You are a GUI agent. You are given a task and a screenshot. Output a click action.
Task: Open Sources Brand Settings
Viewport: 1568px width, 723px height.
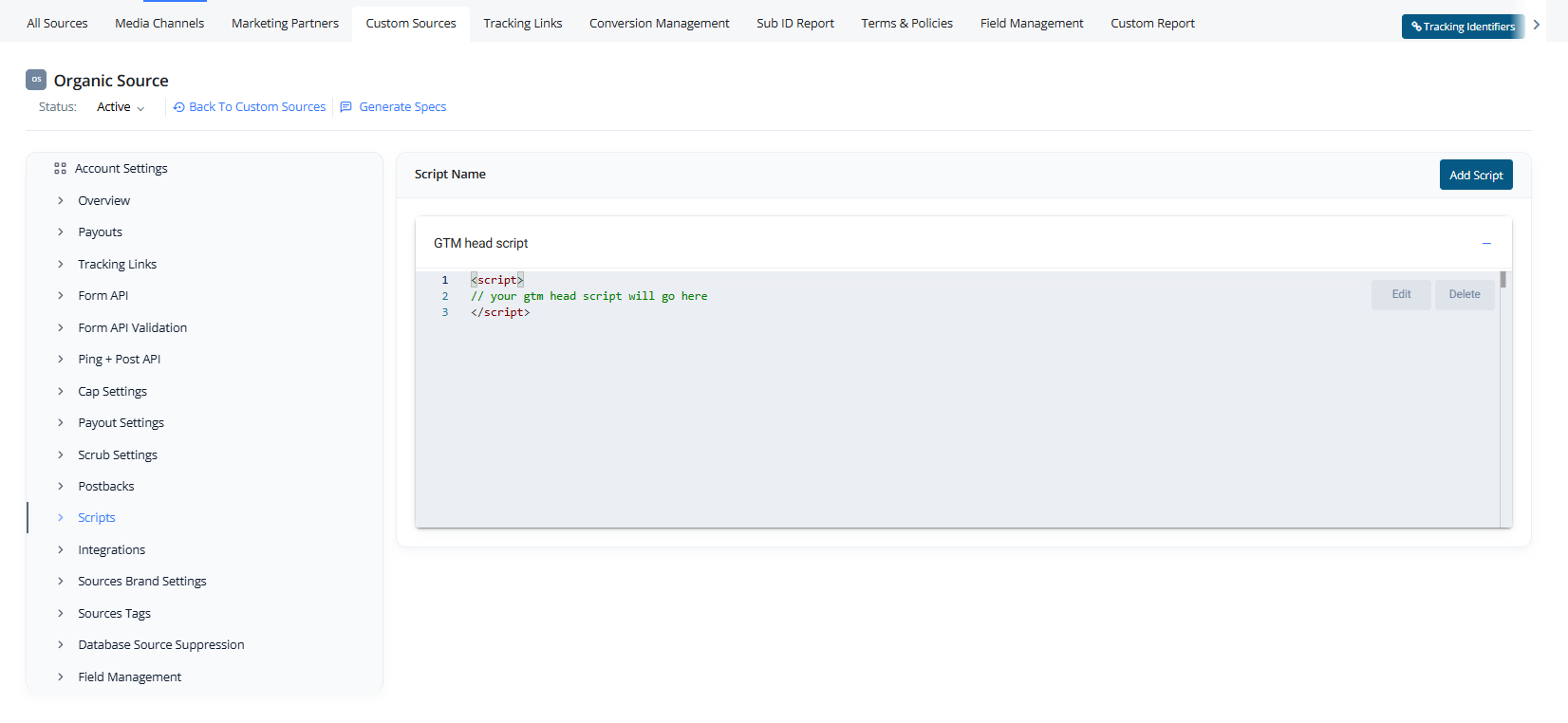tap(142, 581)
